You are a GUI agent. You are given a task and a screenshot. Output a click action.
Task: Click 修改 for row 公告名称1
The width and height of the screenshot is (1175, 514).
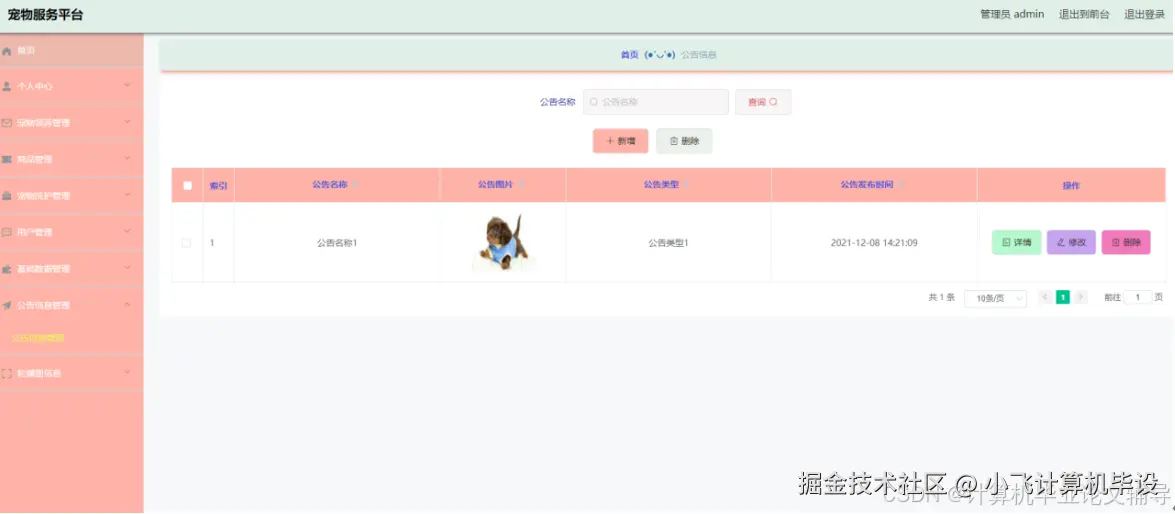(1072, 243)
